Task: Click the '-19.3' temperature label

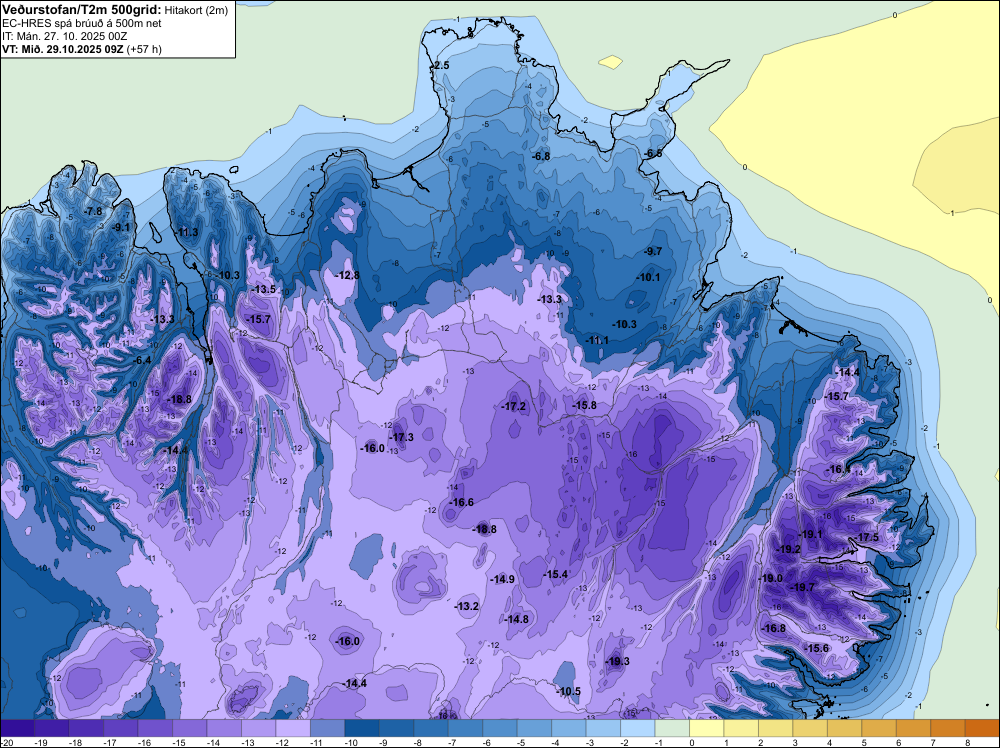Action: point(617,661)
